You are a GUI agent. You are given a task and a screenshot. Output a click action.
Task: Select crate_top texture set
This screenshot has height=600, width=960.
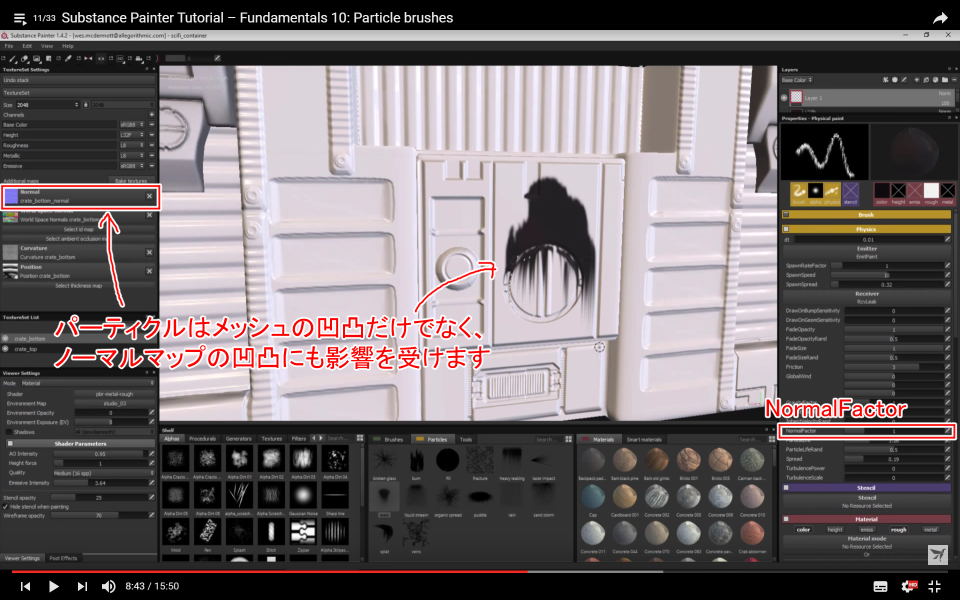coord(78,349)
